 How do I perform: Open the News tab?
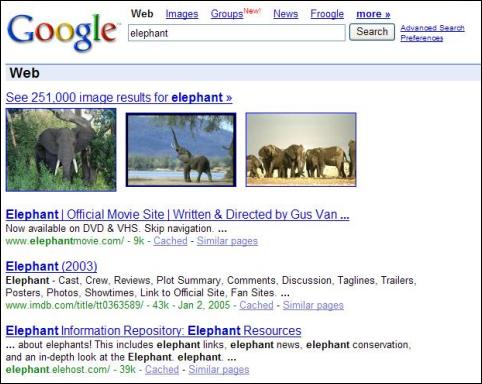(286, 14)
